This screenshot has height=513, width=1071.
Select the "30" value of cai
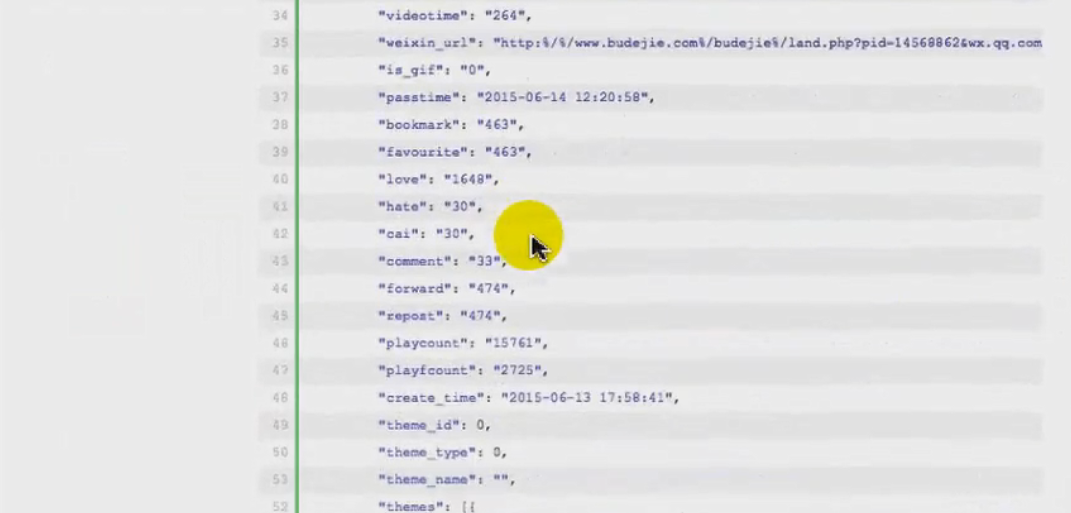click(451, 234)
